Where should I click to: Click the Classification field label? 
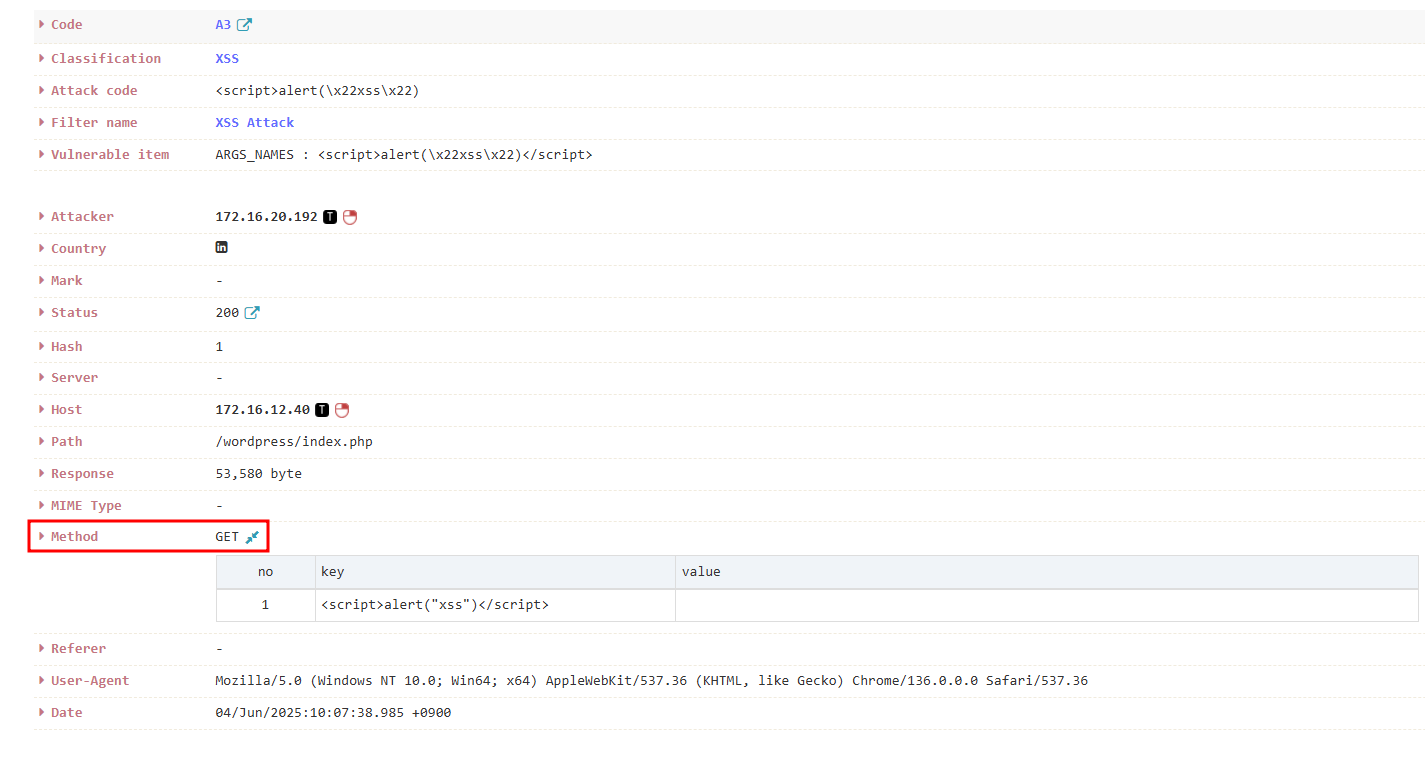pos(106,59)
